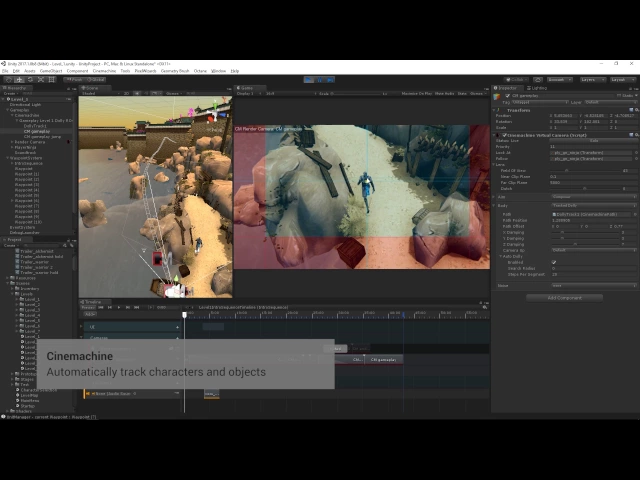Collapse the Auto Dolly foldout
The image size is (640, 480).
pyautogui.click(x=501, y=256)
